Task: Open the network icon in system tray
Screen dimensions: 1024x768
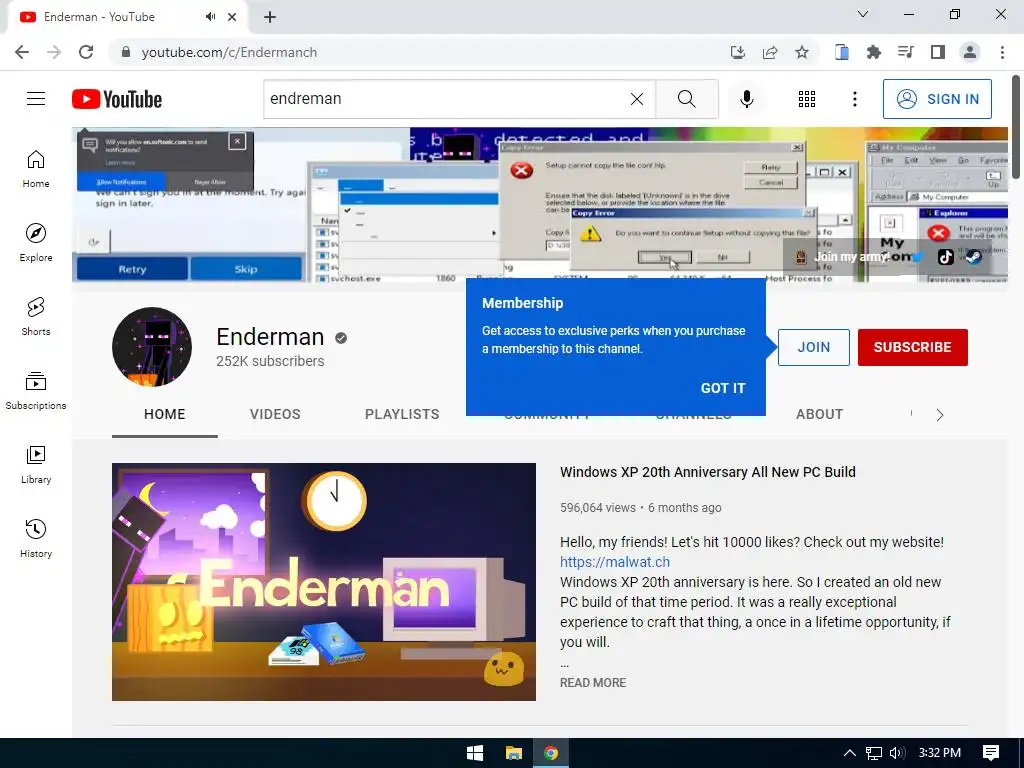Action: [x=874, y=753]
